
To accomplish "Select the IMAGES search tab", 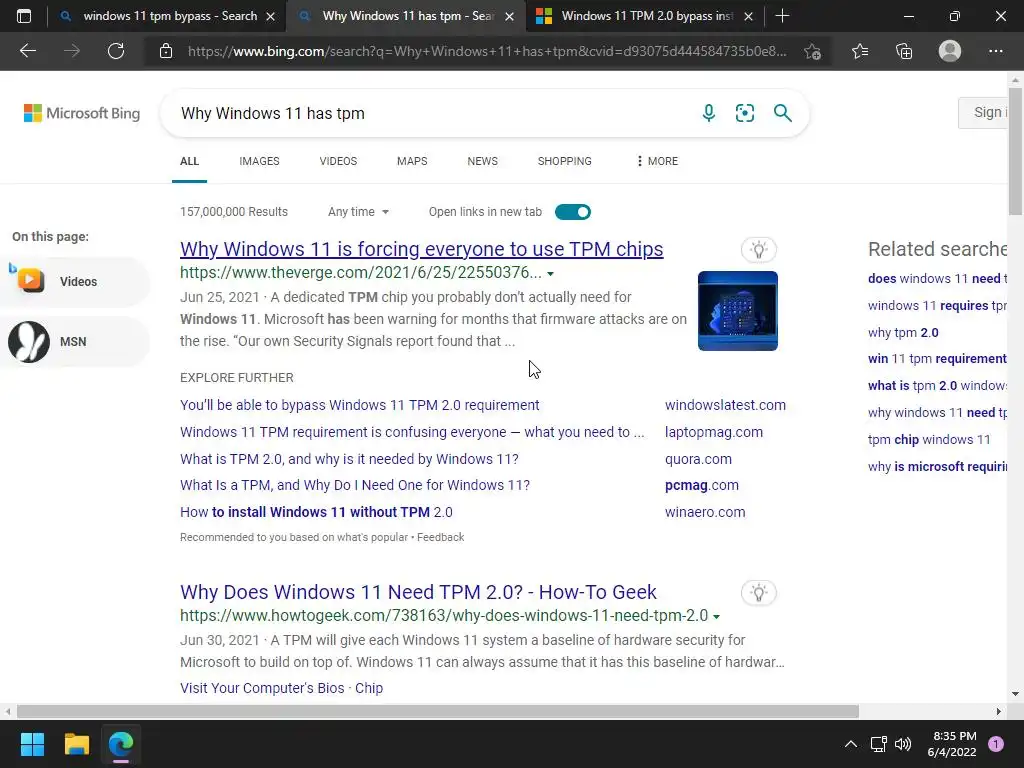I will [259, 161].
